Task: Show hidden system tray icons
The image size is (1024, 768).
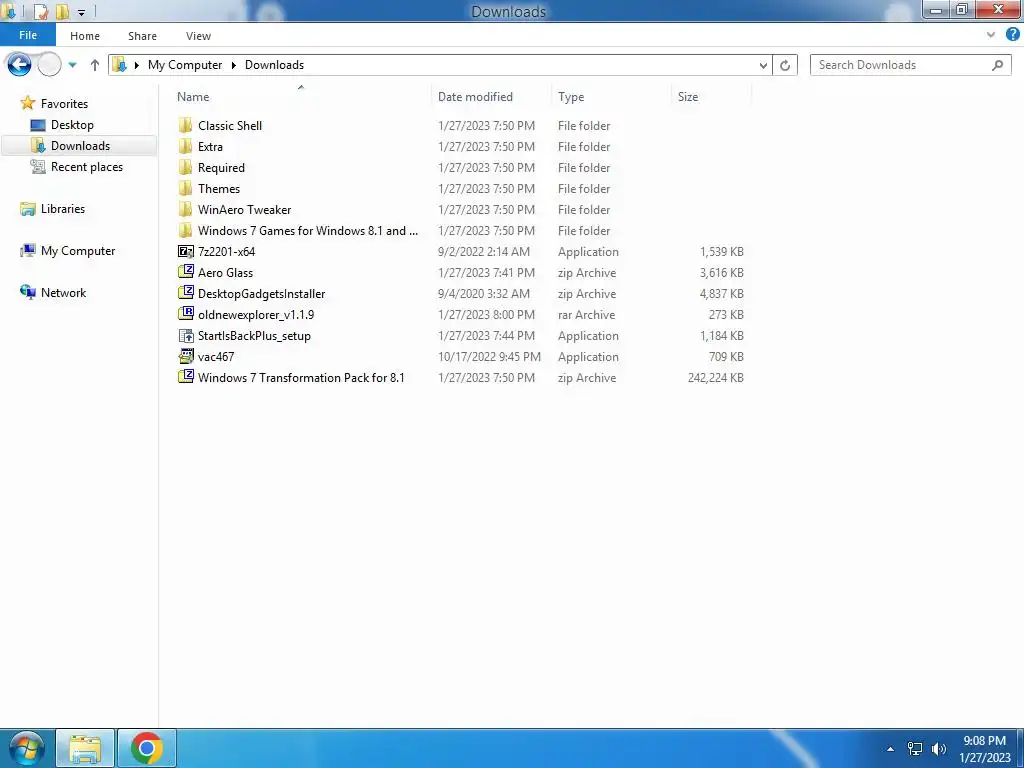Action: coord(890,749)
